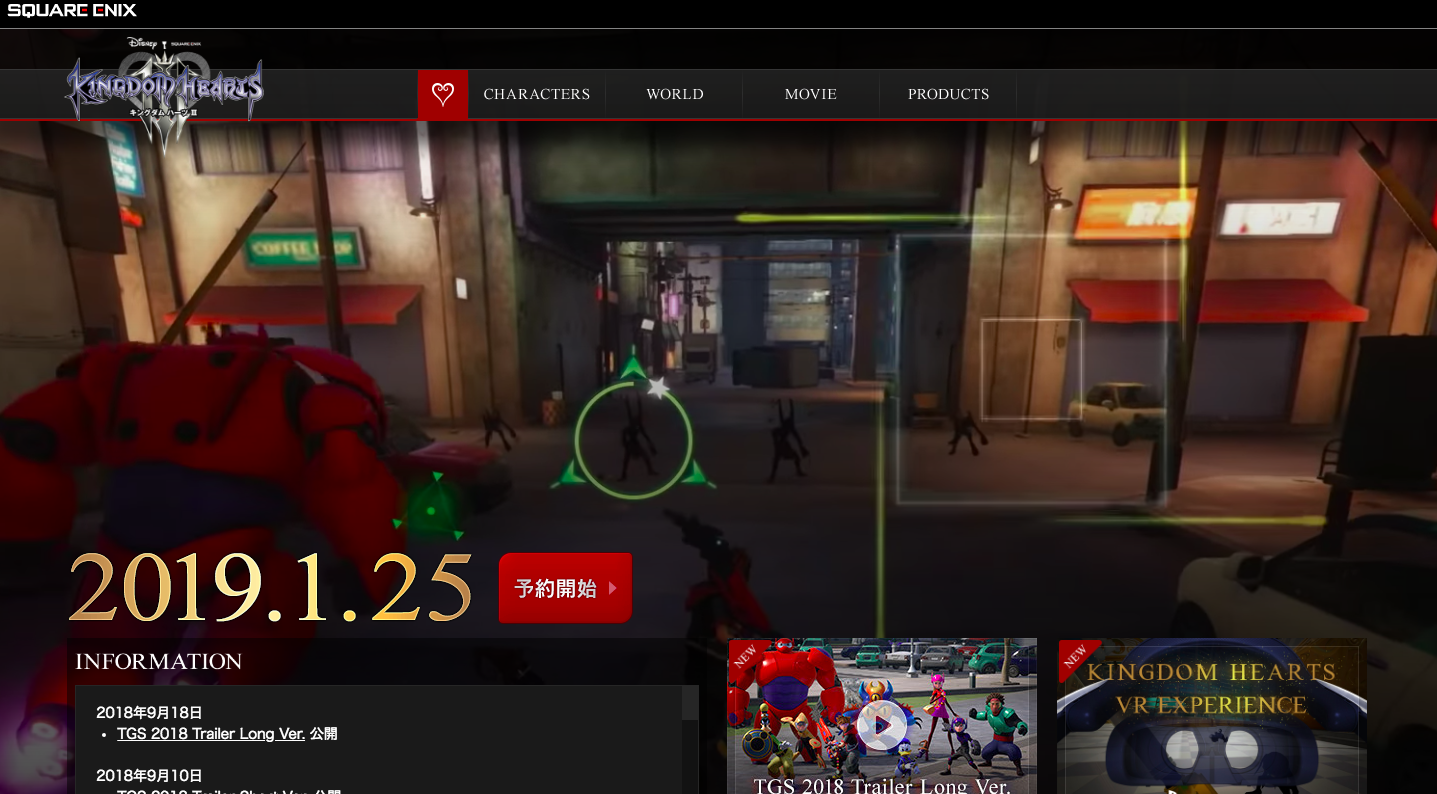Click the 2018年9月18日 date text
Image resolution: width=1437 pixels, height=794 pixels.
[149, 713]
